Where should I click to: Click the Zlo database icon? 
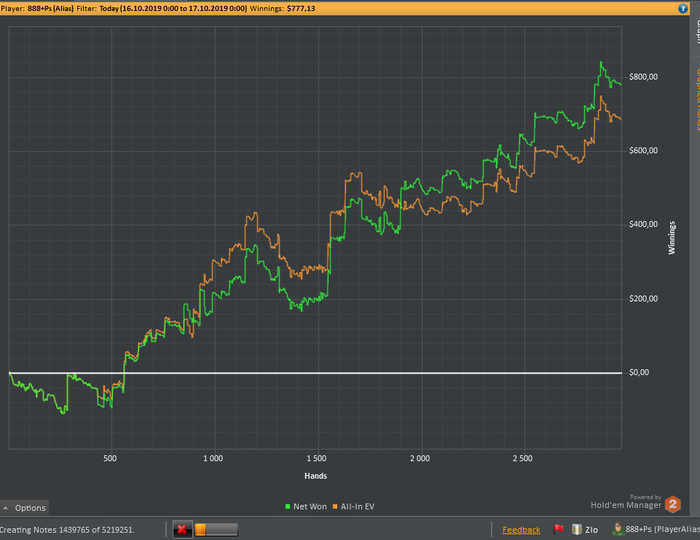coord(577,529)
